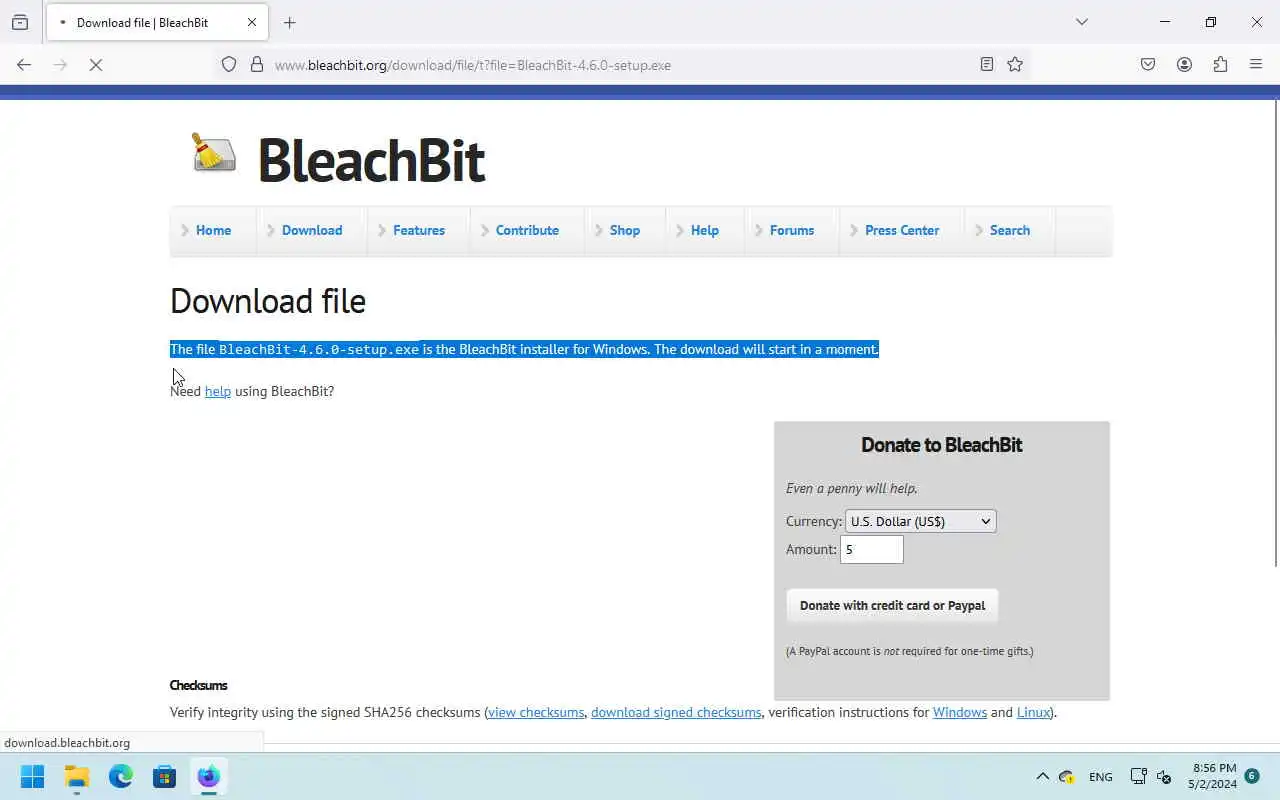Click the donation Amount input field
Viewport: 1280px width, 800px height.
[x=871, y=549]
